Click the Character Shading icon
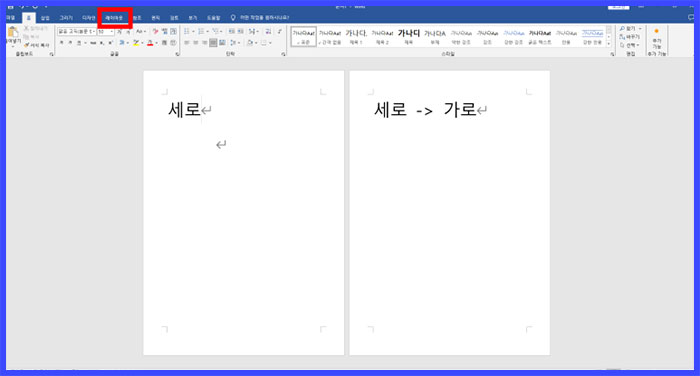700x376 pixels. click(164, 43)
